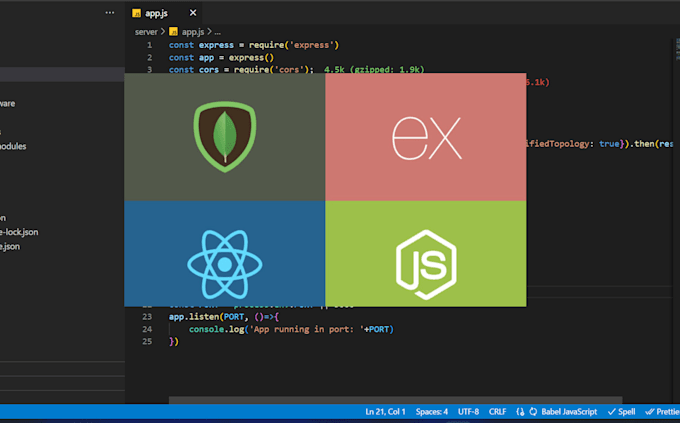680x423 pixels.
Task: Open Go to Line via 'Ln 21, Col 1'
Action: (x=387, y=411)
